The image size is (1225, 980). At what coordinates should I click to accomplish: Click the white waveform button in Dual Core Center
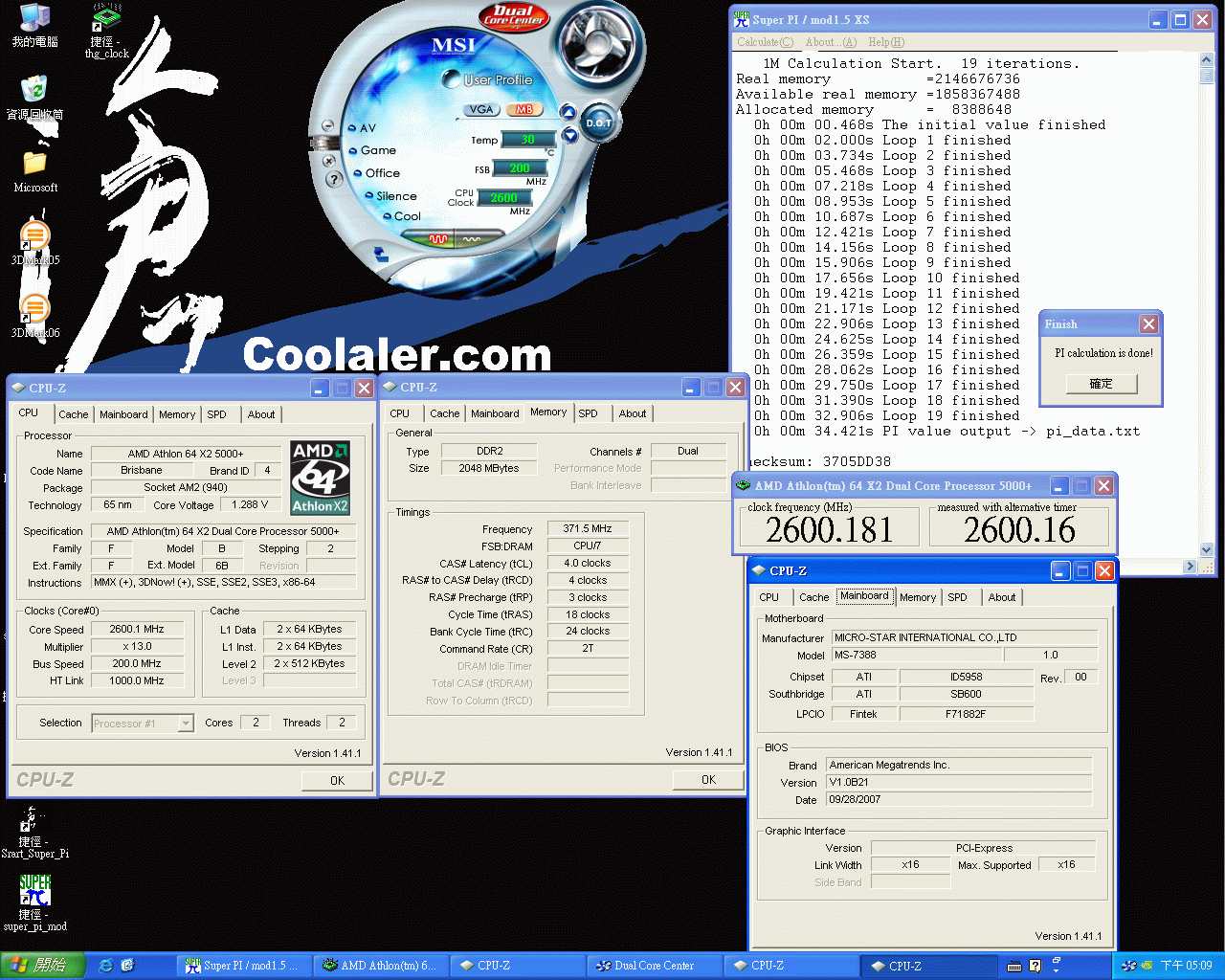[x=472, y=239]
